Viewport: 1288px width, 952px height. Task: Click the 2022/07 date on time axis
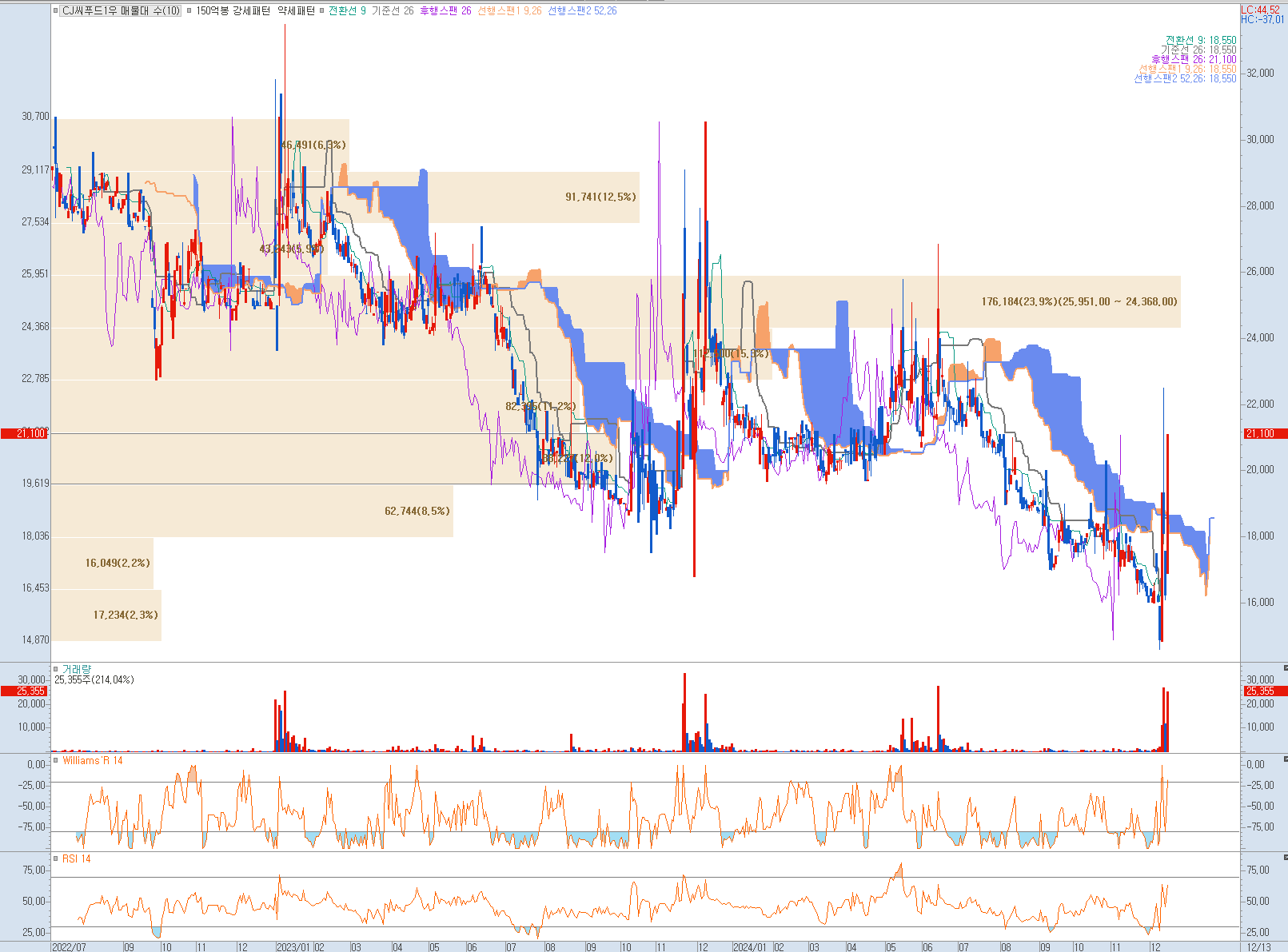point(69,946)
